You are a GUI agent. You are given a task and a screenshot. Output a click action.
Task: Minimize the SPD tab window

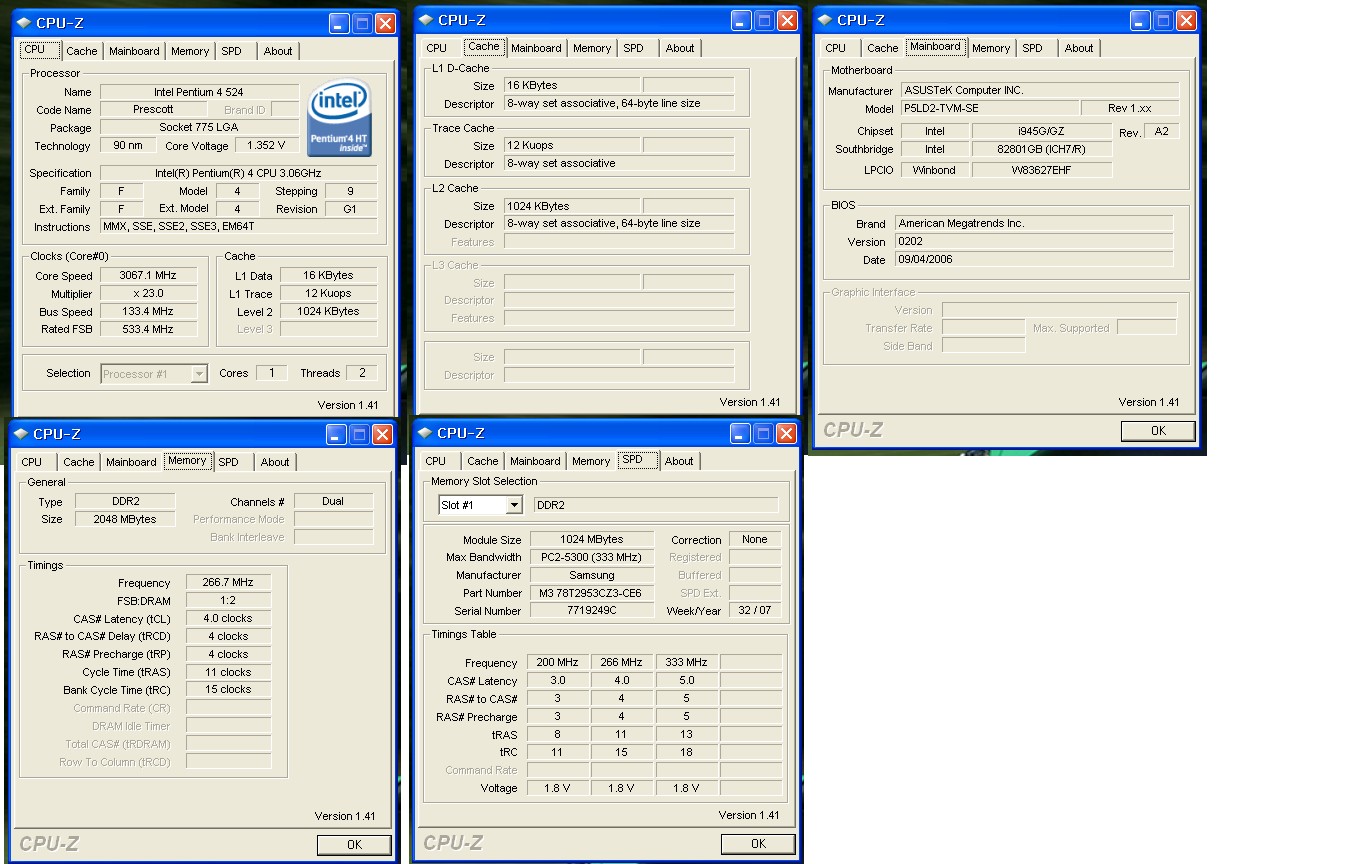pyautogui.click(x=740, y=433)
